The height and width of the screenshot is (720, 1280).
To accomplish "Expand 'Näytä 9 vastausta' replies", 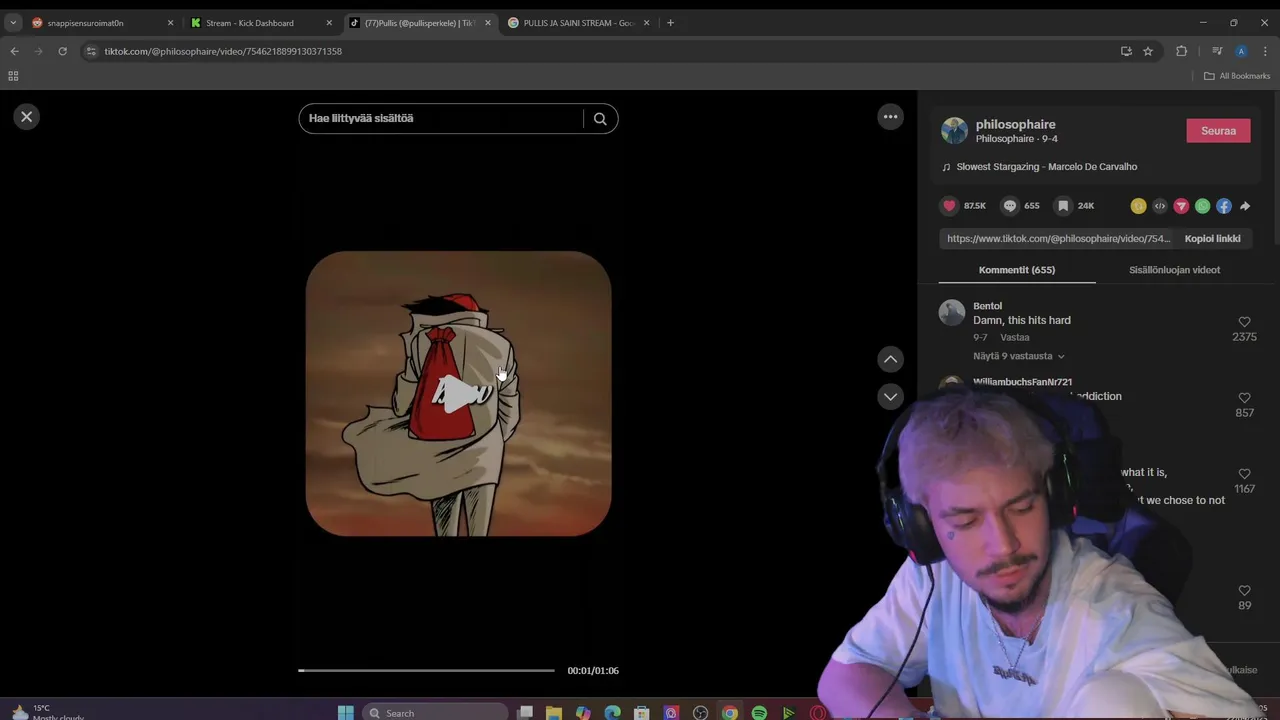I will [1018, 356].
